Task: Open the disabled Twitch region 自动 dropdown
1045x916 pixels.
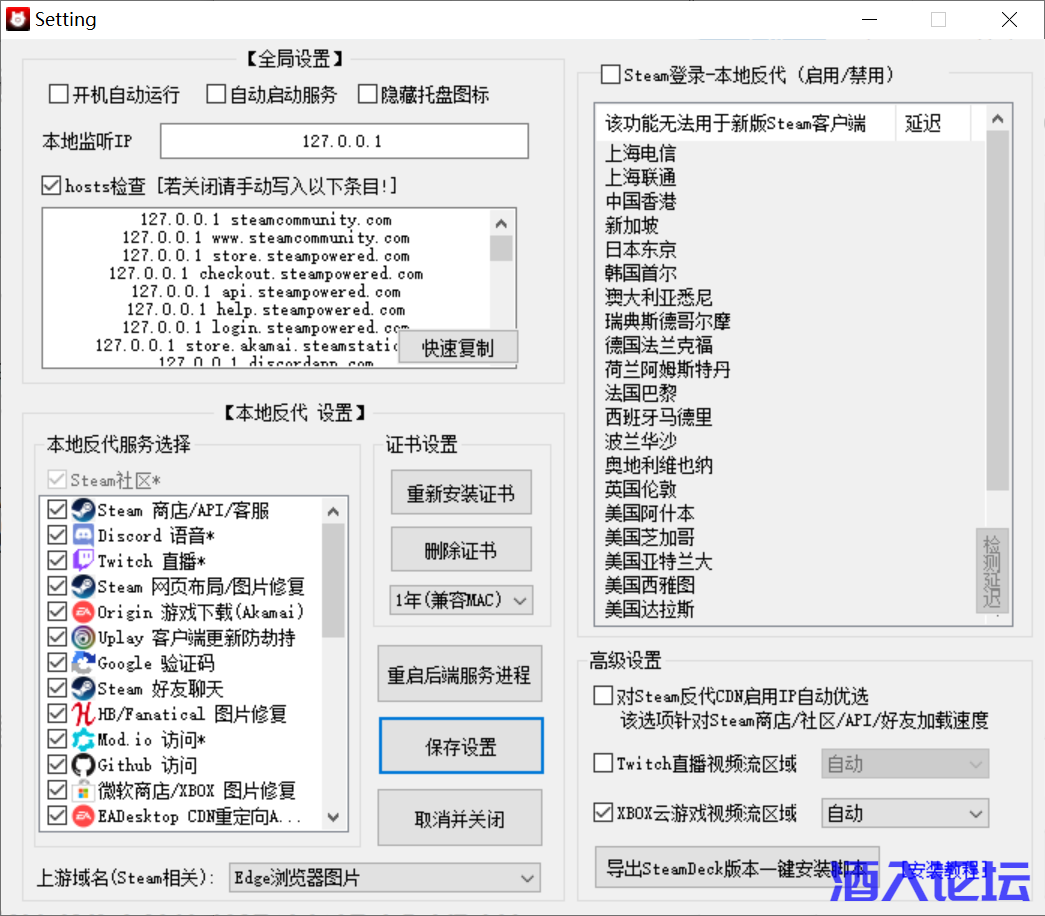Action: (x=905, y=764)
